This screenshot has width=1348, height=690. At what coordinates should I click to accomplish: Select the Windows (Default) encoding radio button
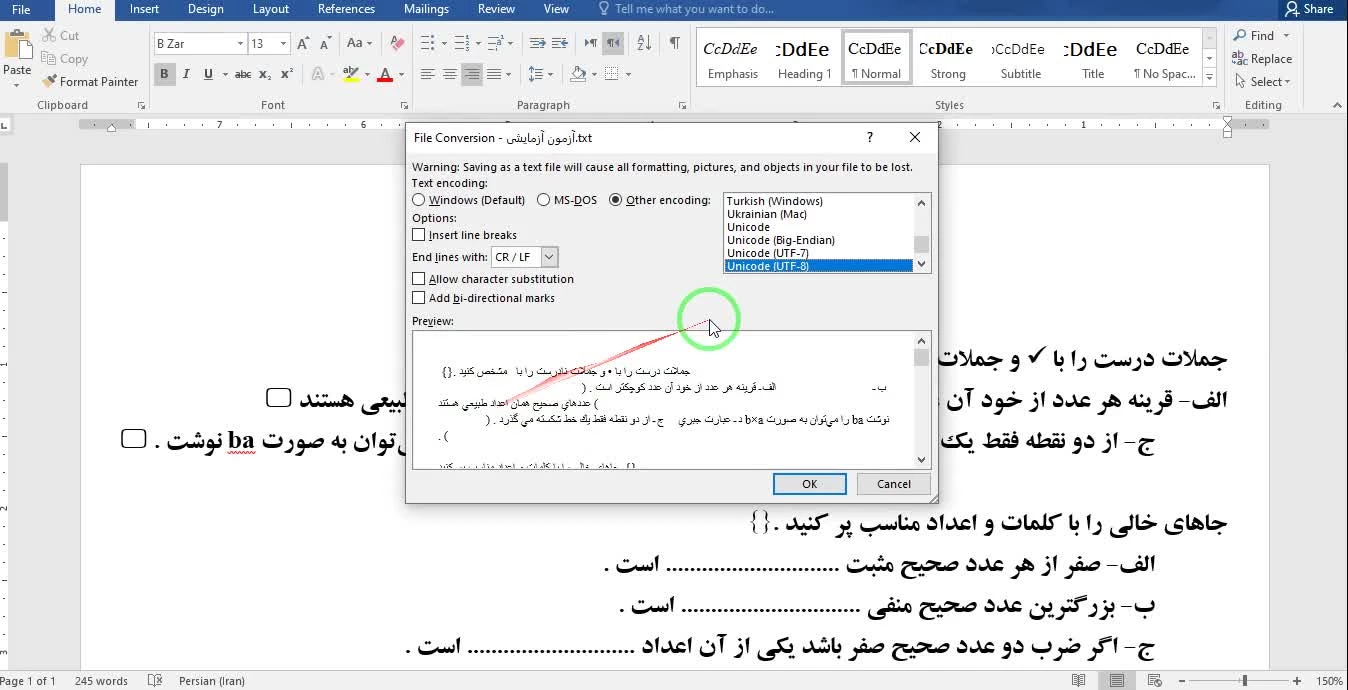(x=419, y=200)
